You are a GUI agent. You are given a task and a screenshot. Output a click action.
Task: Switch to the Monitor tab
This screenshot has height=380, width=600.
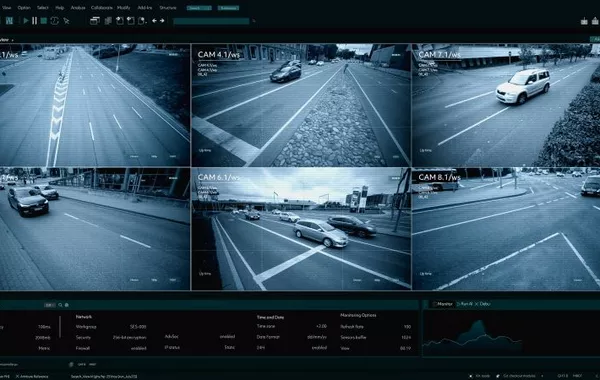point(443,304)
